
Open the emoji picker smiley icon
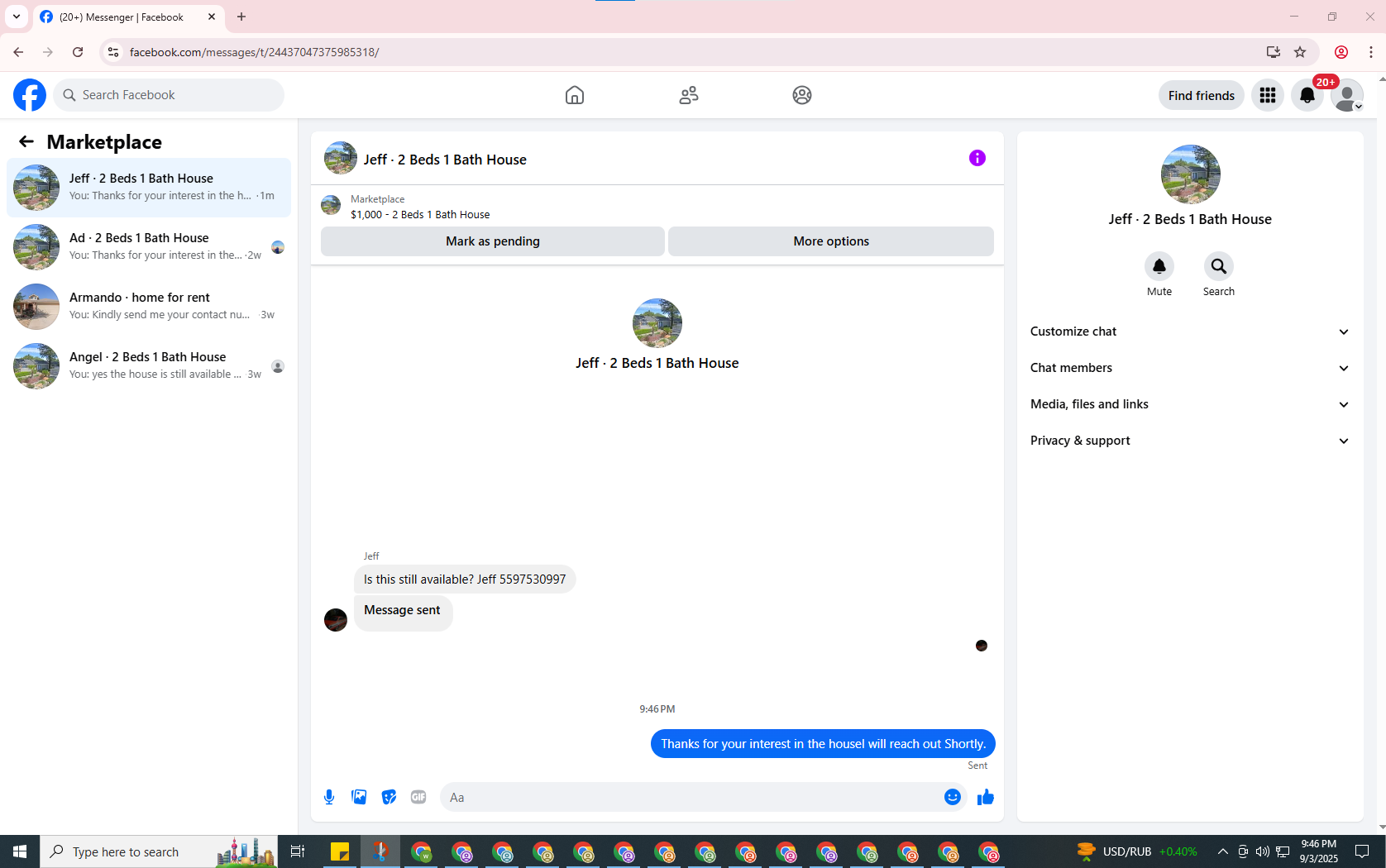tap(953, 797)
